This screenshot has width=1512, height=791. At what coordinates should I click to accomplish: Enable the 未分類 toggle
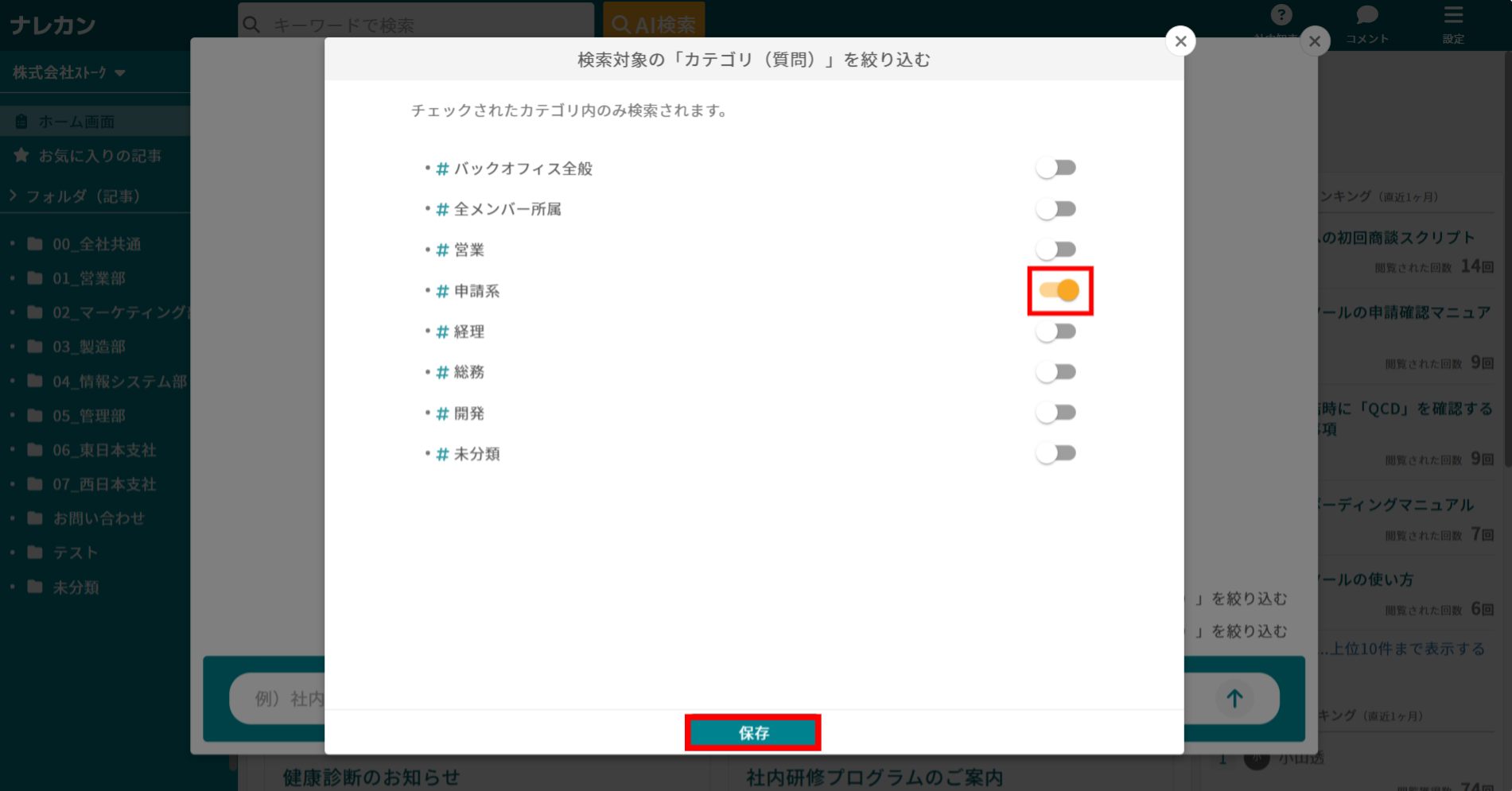[1055, 452]
